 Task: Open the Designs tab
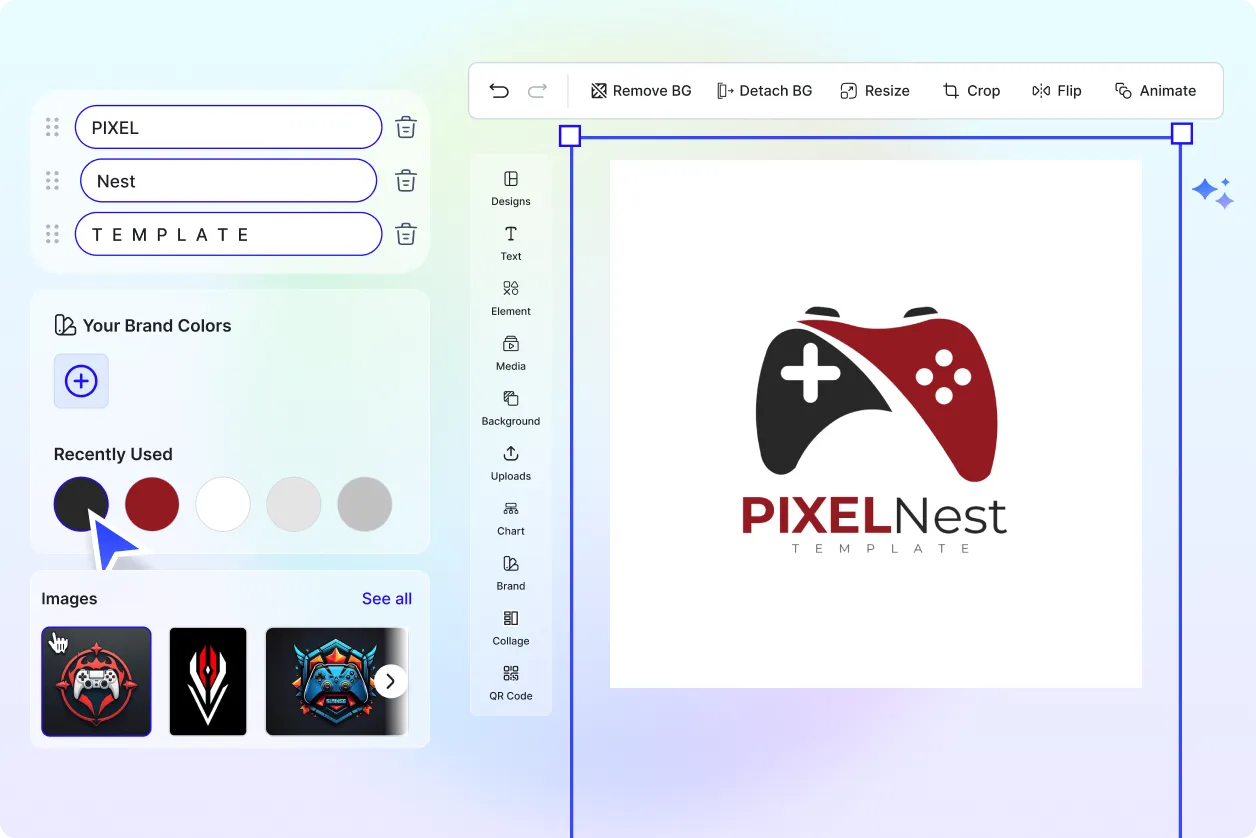click(510, 187)
